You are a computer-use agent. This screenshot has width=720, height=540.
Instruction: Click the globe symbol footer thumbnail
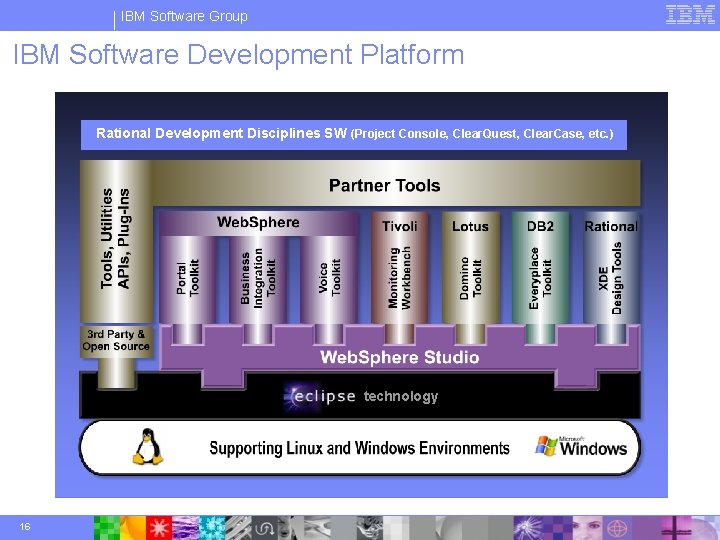617,528
